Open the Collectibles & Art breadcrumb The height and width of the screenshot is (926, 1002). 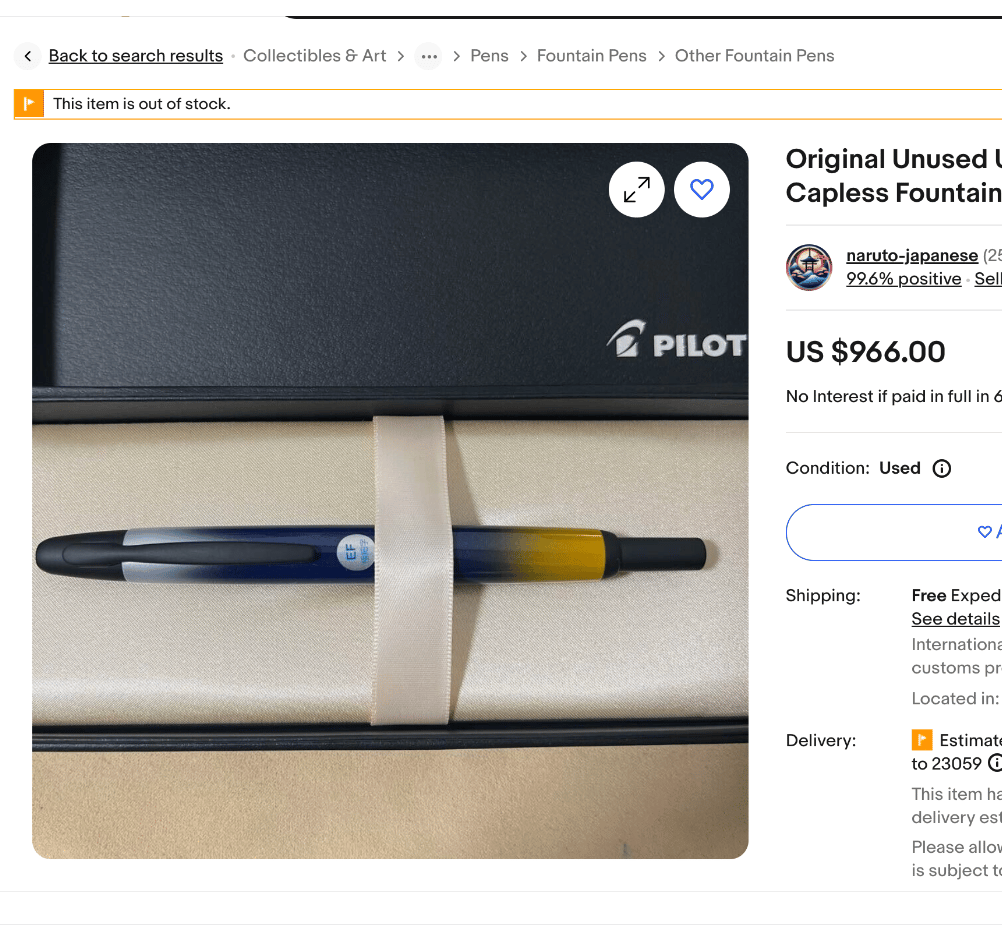click(314, 56)
